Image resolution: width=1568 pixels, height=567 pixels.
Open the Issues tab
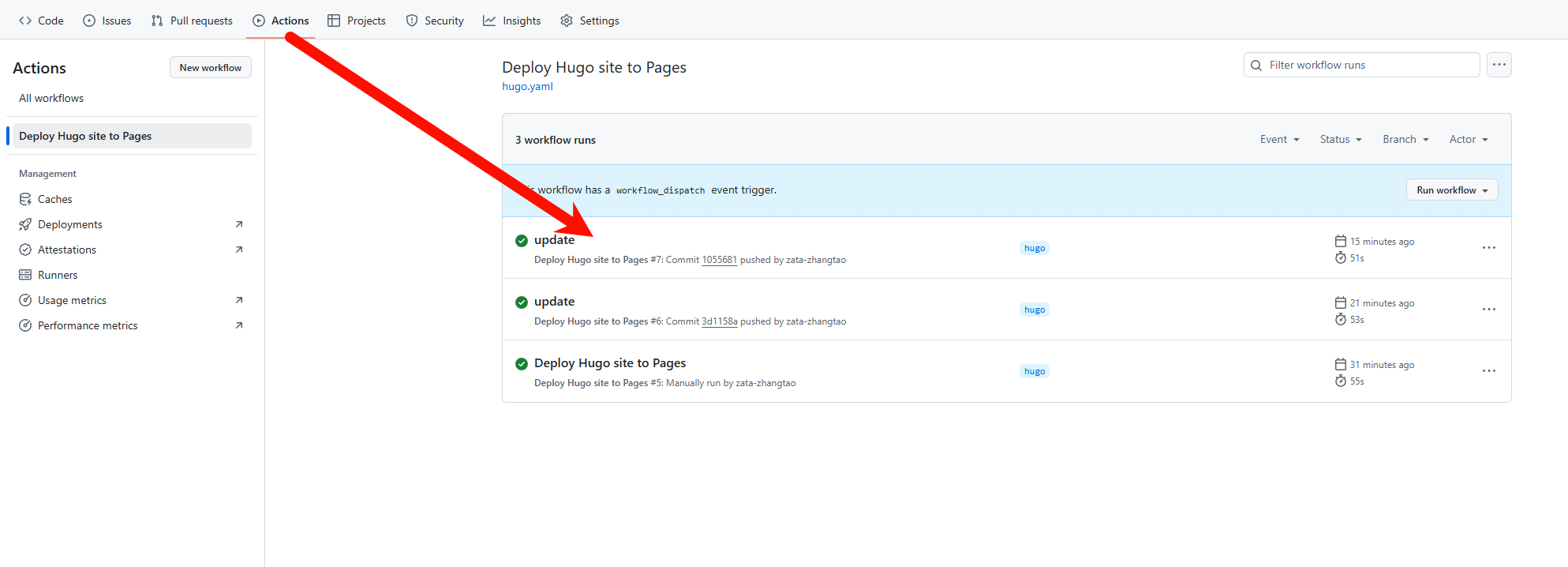107,21
